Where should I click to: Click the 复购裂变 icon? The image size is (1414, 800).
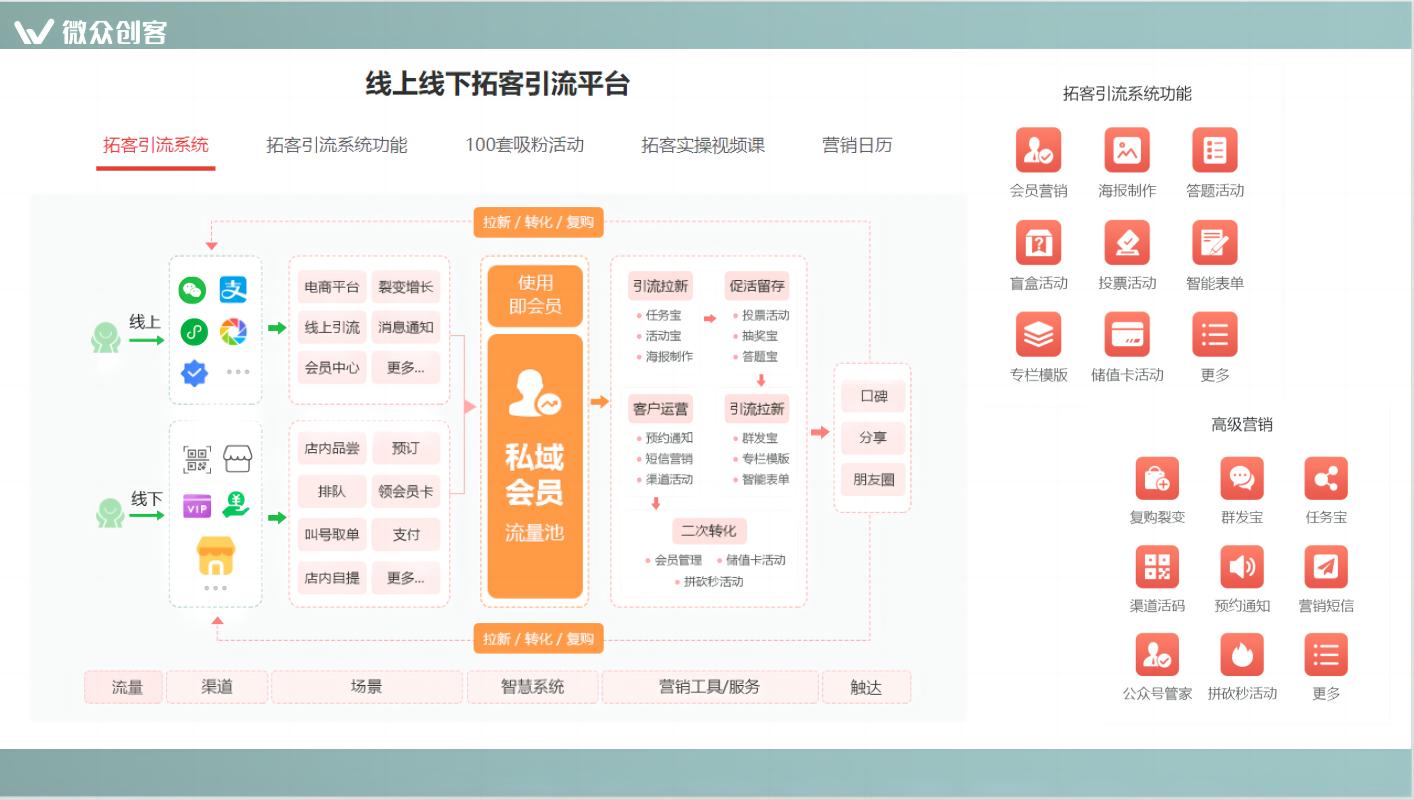(x=1157, y=478)
